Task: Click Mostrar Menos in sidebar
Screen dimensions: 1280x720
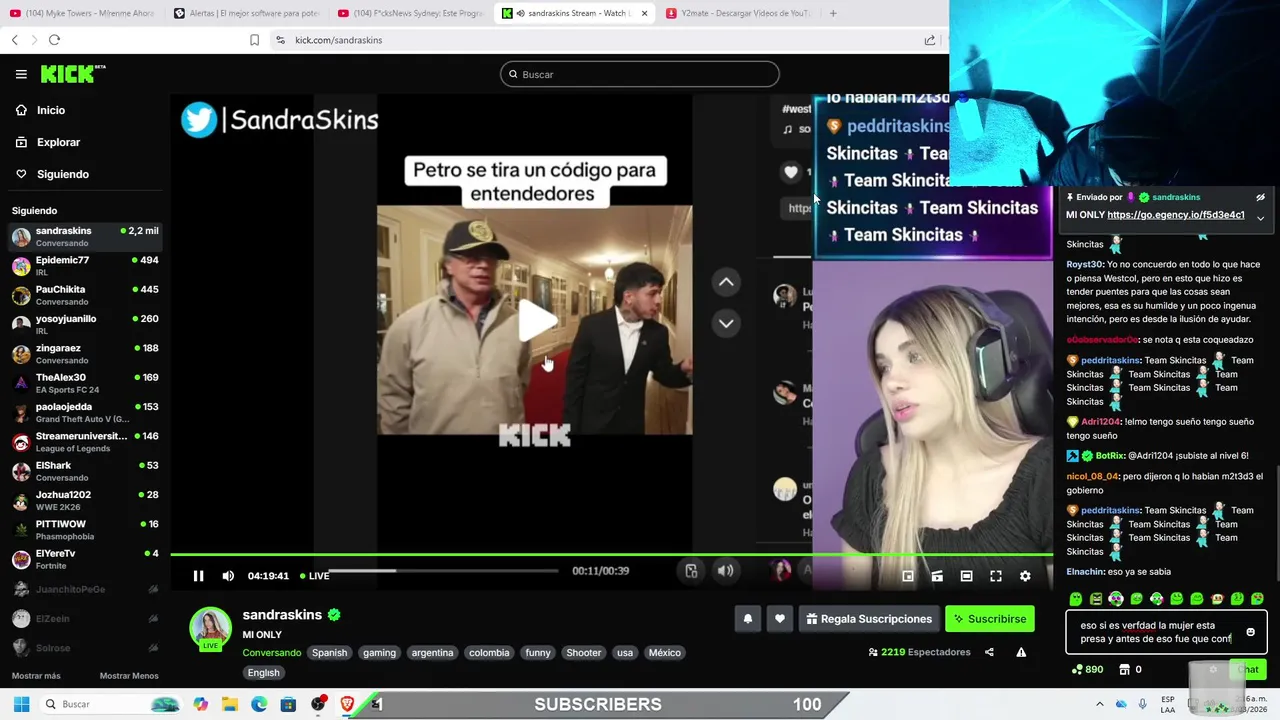Action: coord(129,676)
